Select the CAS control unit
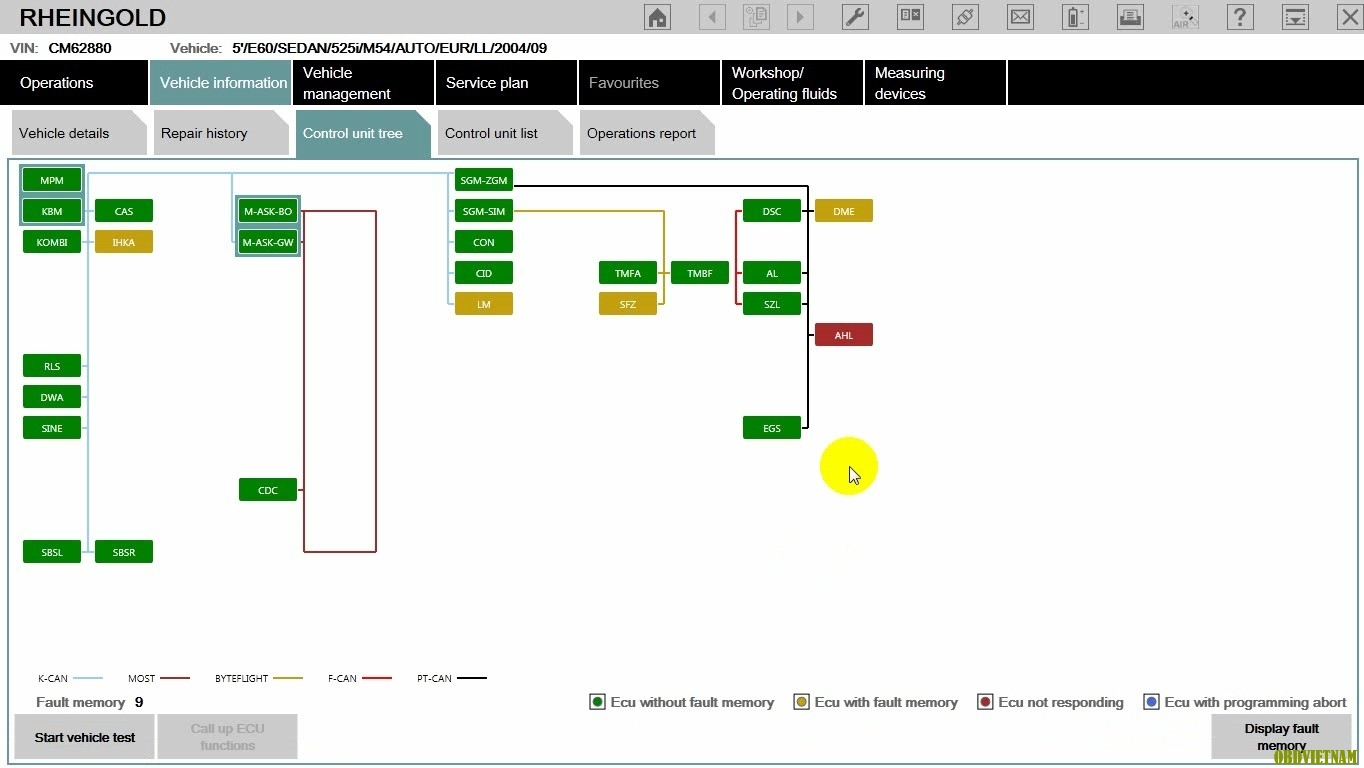 click(x=124, y=212)
